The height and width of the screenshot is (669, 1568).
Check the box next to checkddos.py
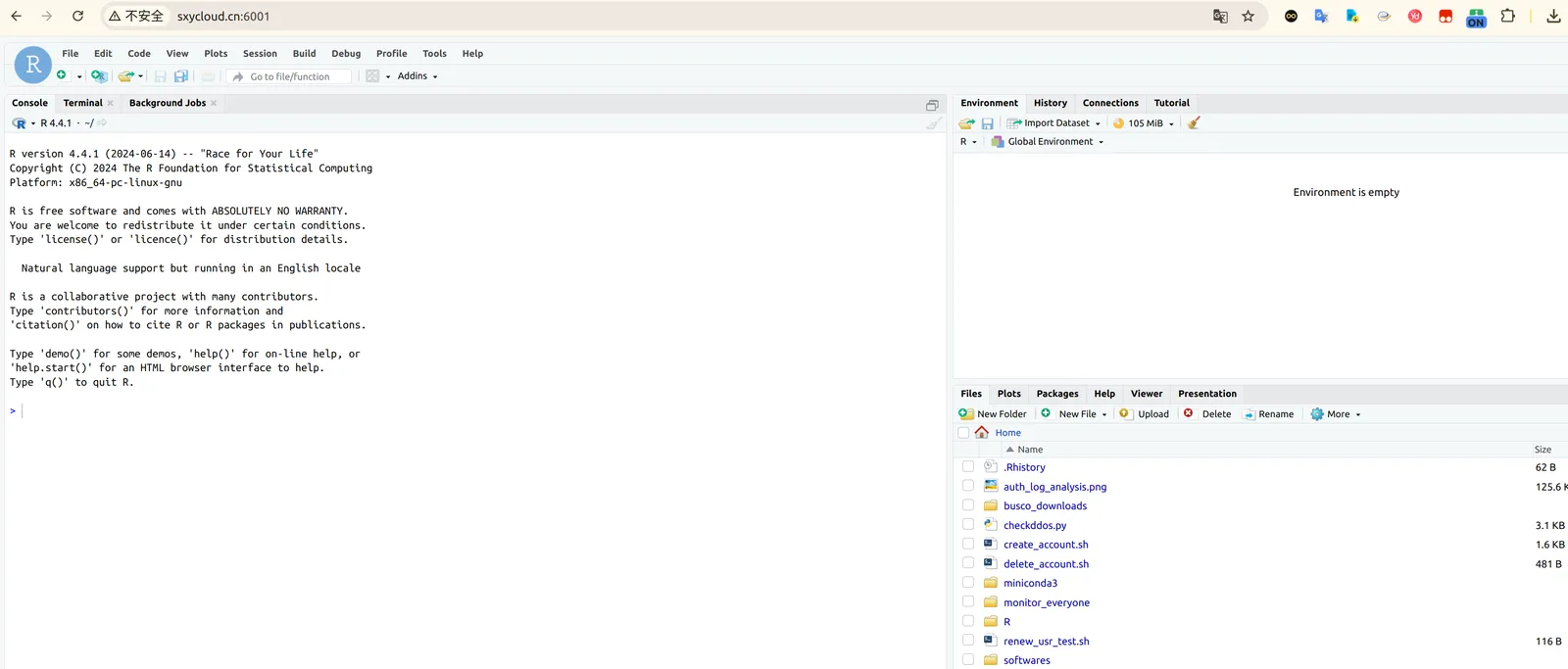tap(968, 525)
